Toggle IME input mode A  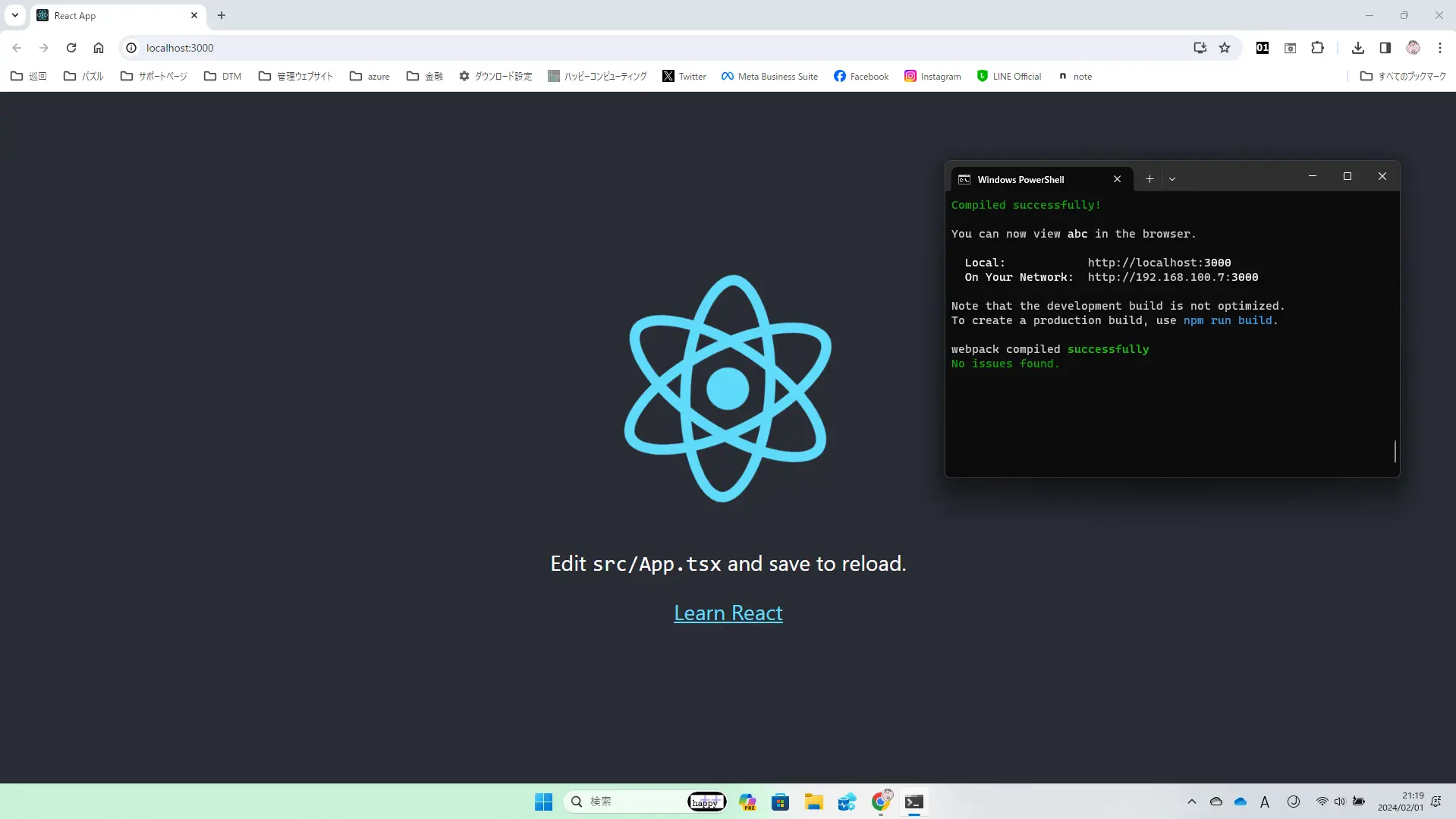[1265, 802]
